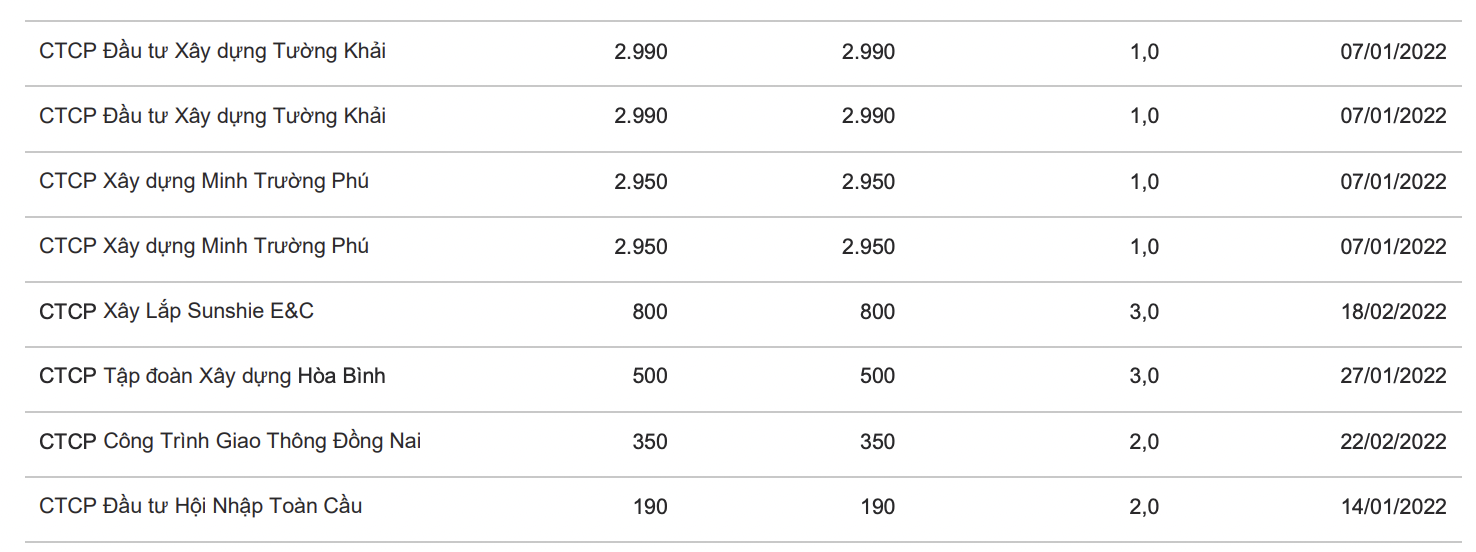Select the leftmost 800 value

point(649,312)
